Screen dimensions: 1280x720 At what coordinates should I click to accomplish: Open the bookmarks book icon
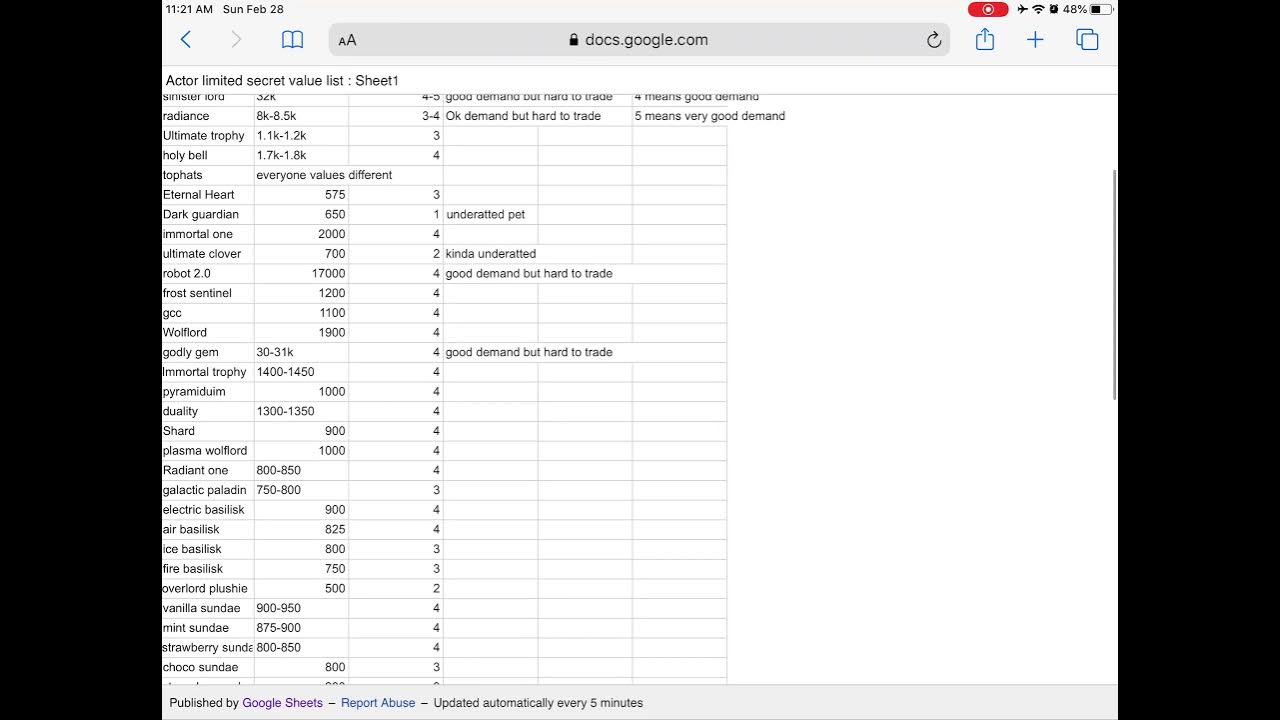pos(292,40)
